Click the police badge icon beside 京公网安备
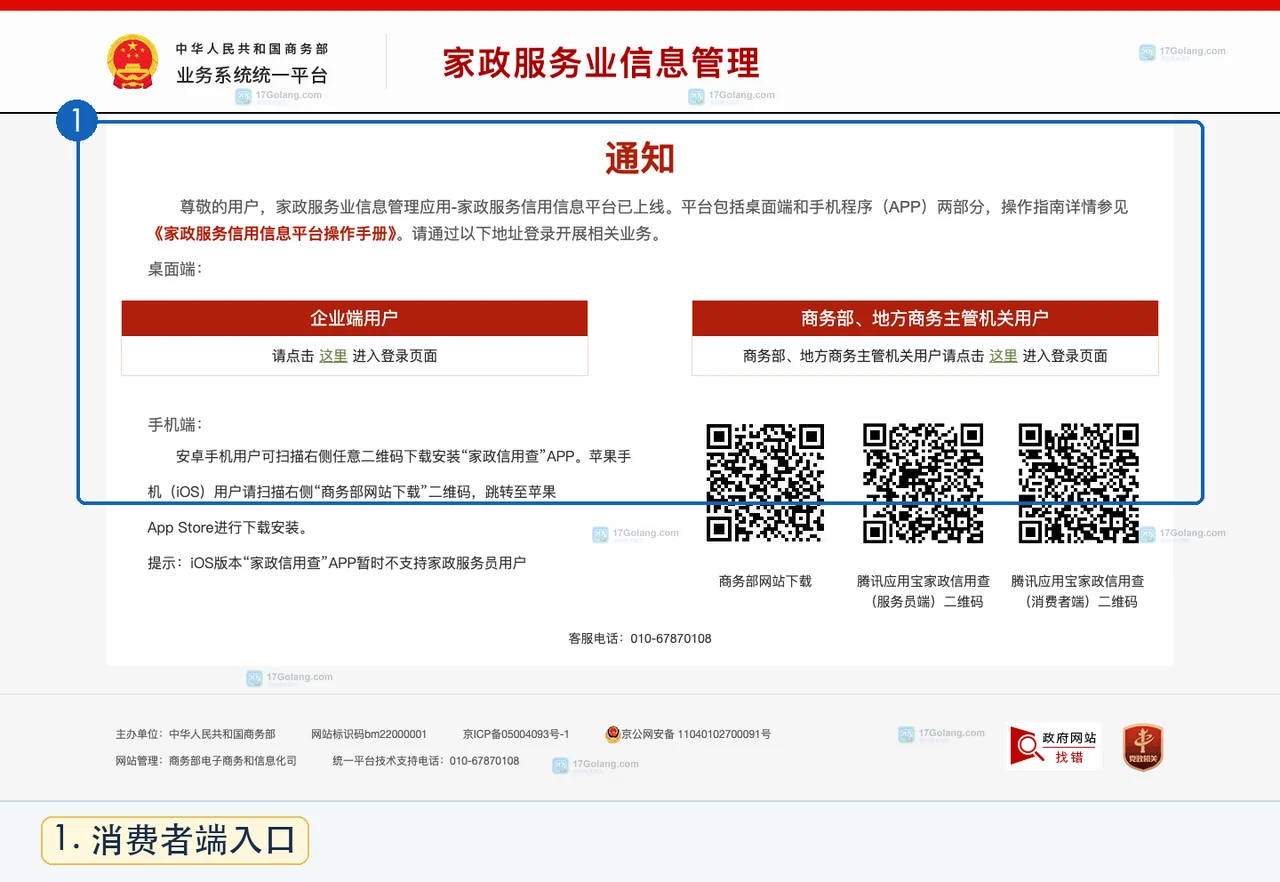Image resolution: width=1280 pixels, height=882 pixels. (613, 734)
